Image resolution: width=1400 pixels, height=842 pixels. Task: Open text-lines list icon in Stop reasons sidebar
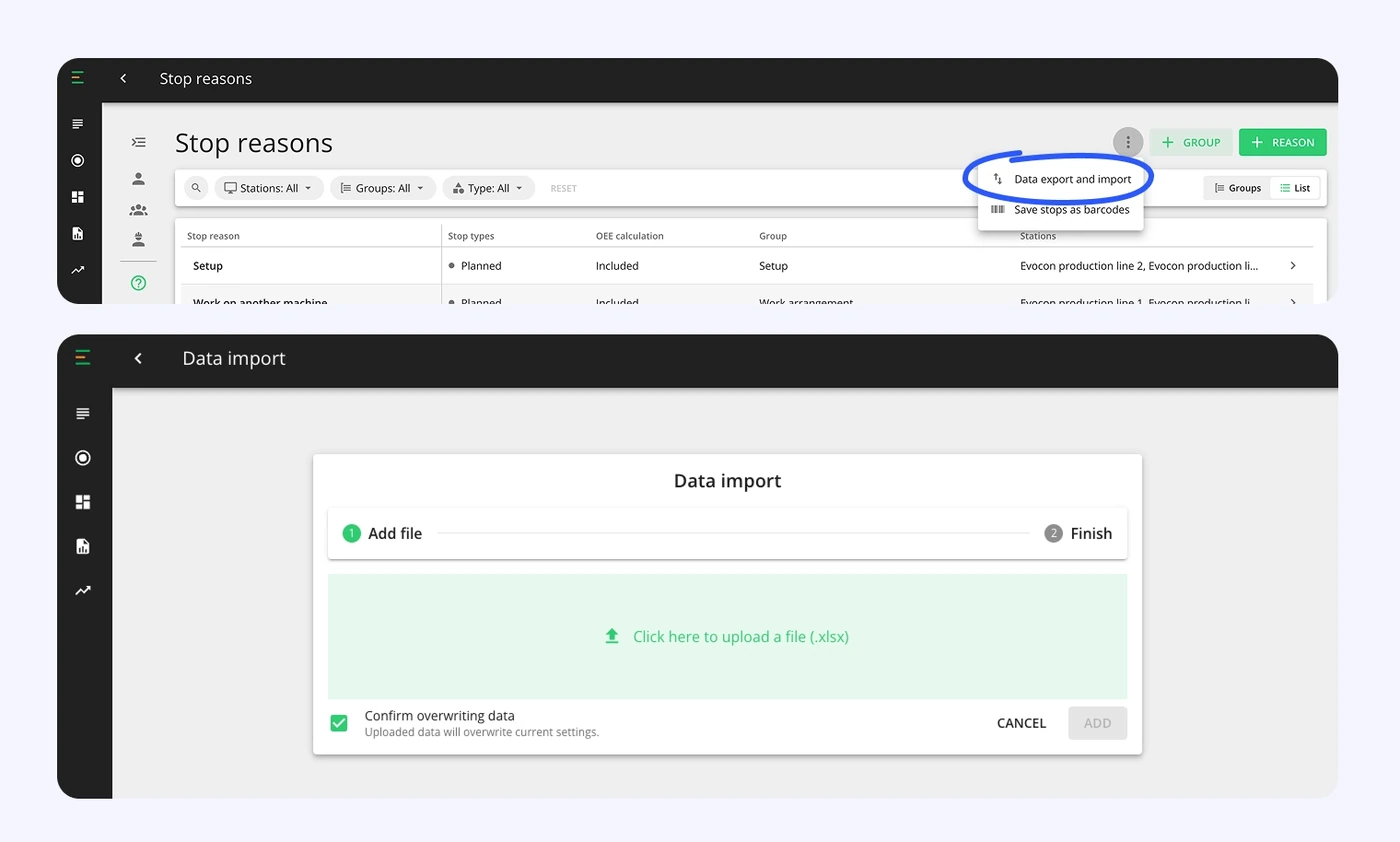point(78,124)
